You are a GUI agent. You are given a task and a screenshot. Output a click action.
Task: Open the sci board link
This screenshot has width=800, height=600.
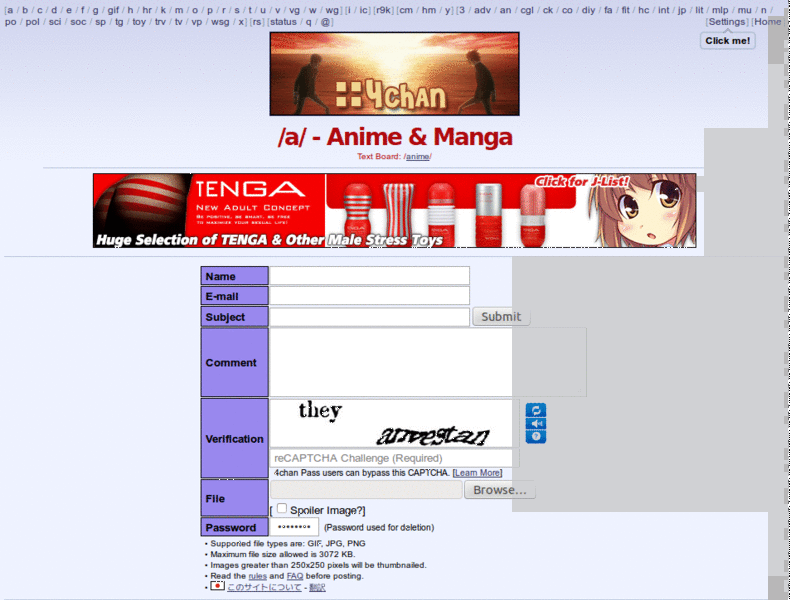pyautogui.click(x=55, y=22)
